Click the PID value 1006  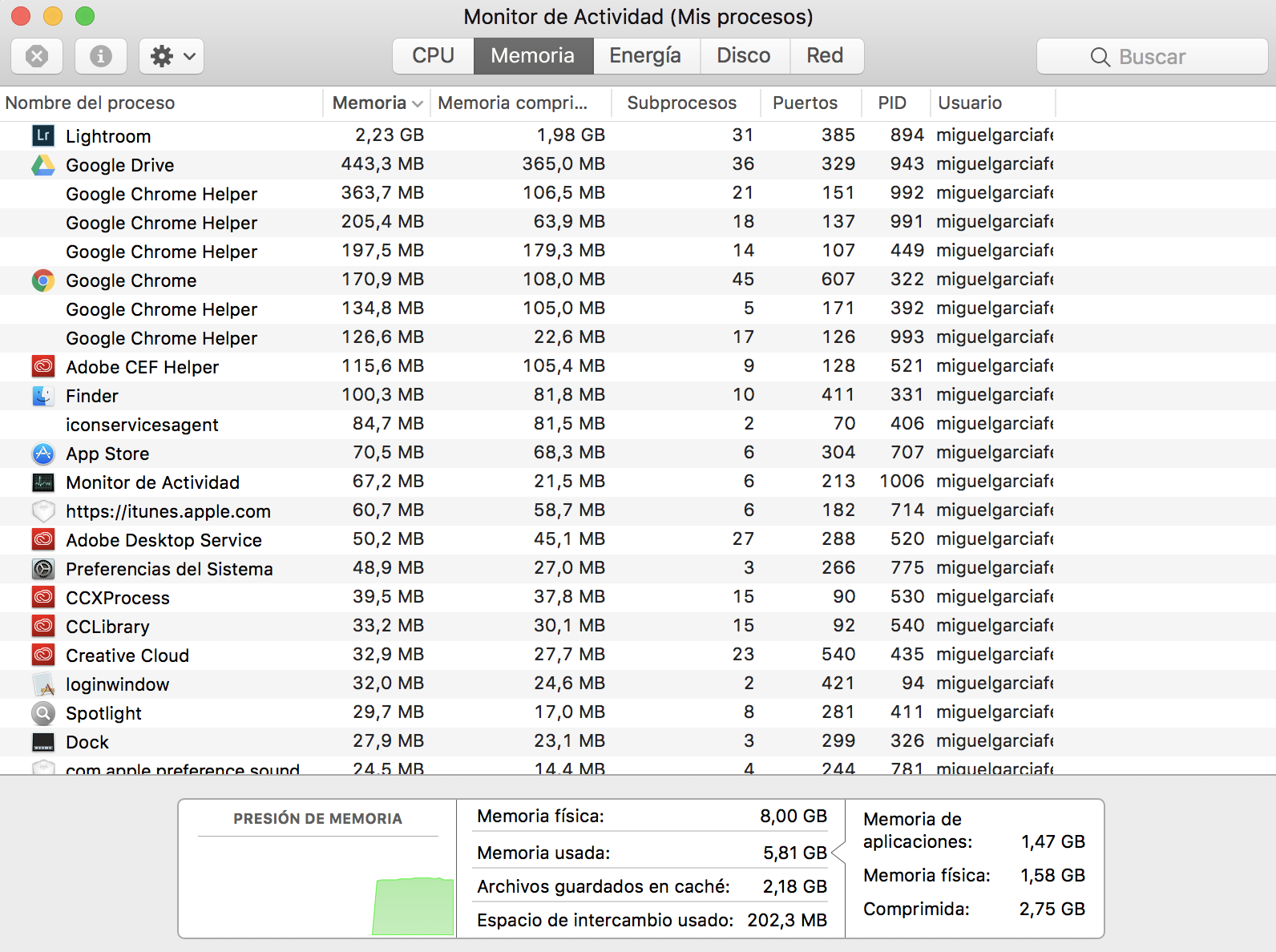[x=902, y=482]
